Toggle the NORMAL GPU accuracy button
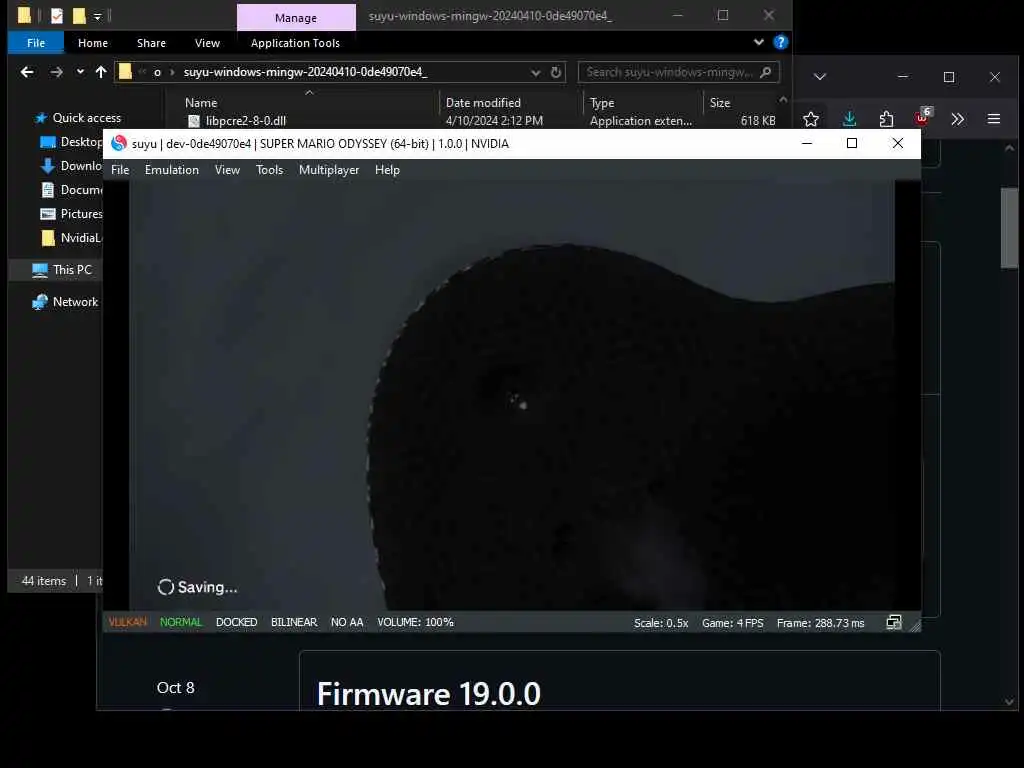 [x=181, y=622]
